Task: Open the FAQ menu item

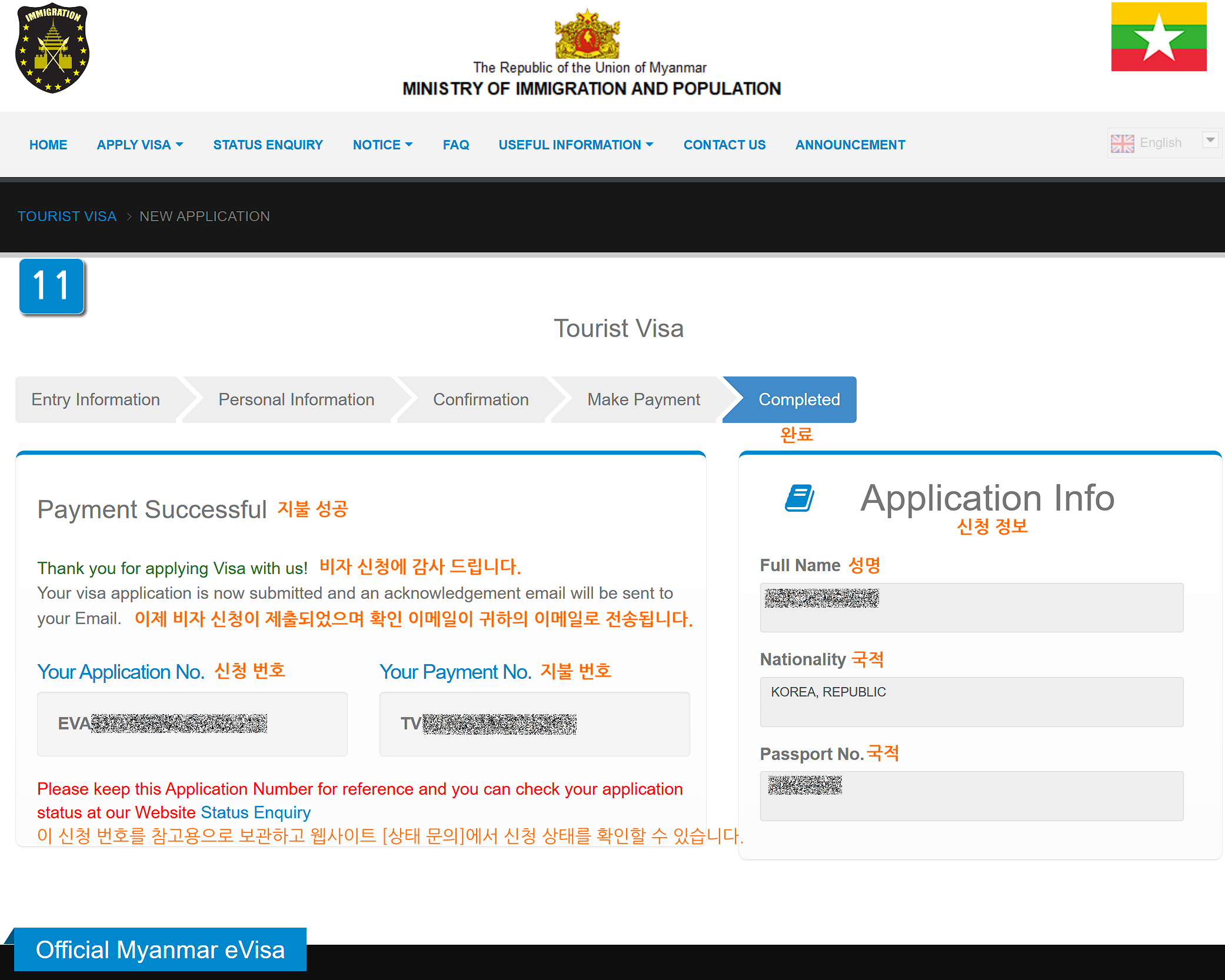Action: coord(455,145)
